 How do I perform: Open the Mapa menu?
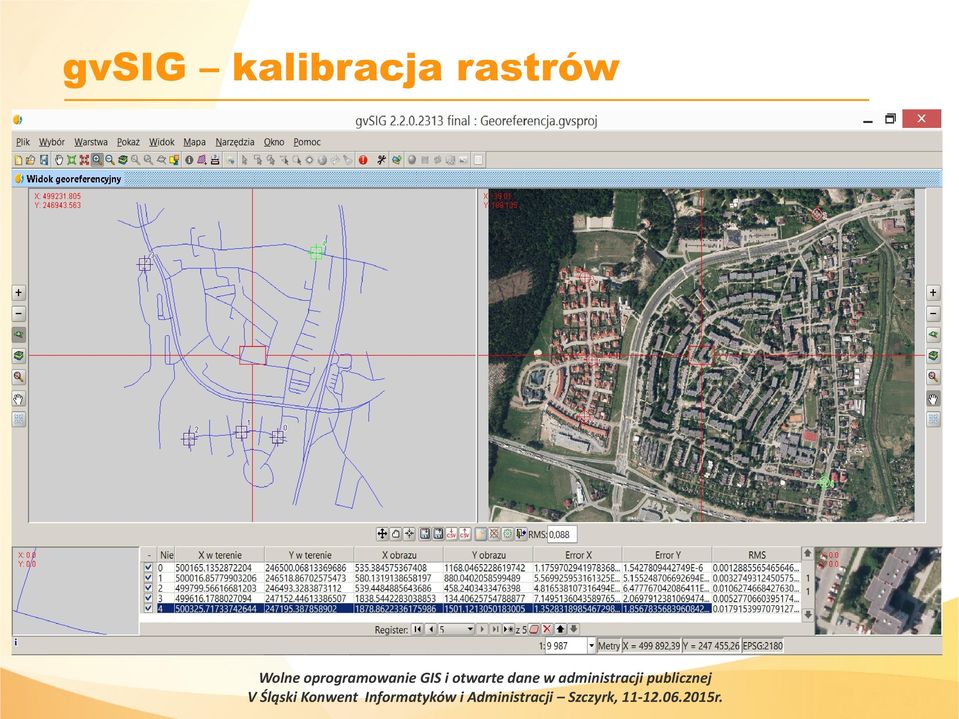[194, 142]
